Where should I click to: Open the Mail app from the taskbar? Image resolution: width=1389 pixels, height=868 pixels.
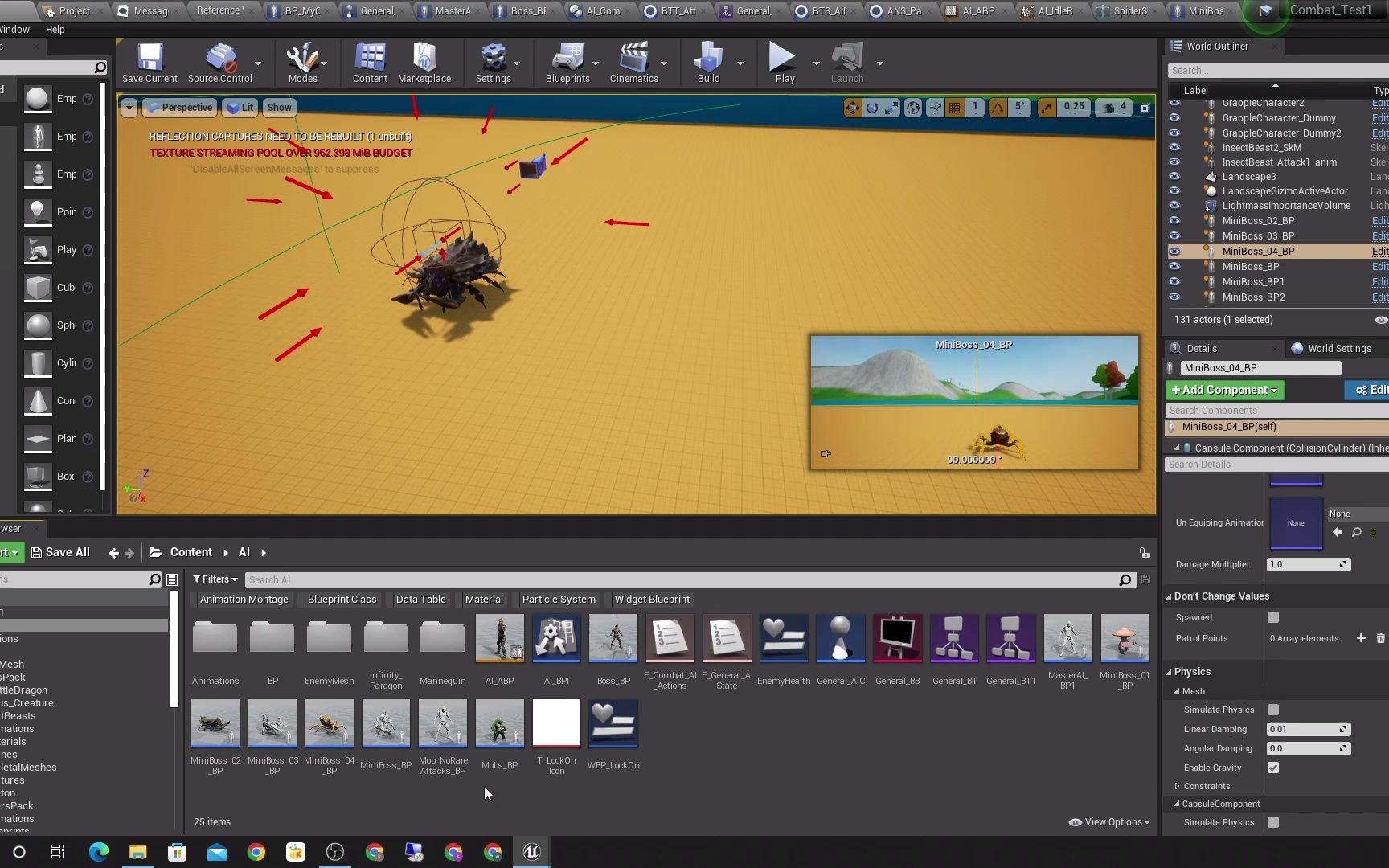tap(216, 852)
